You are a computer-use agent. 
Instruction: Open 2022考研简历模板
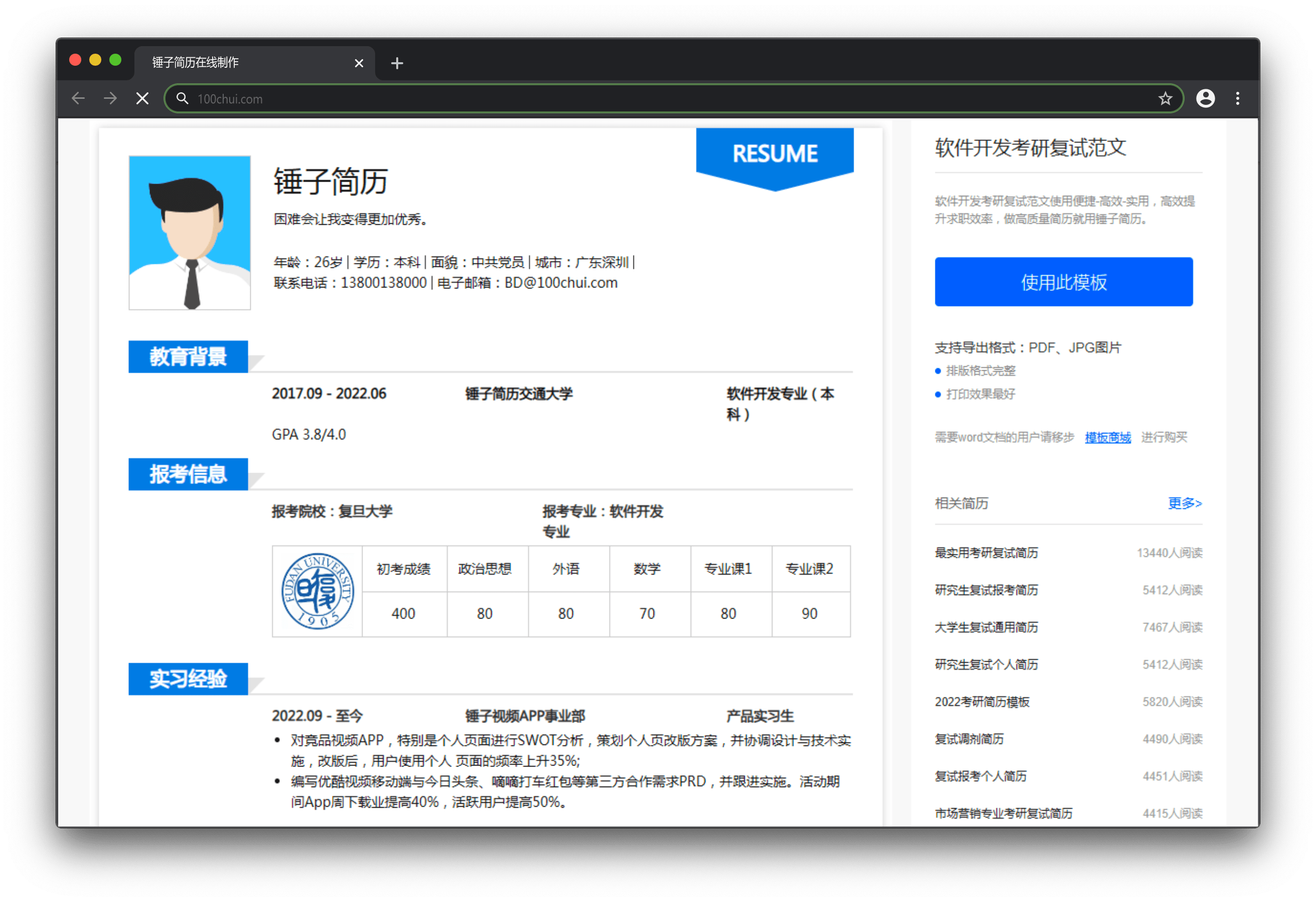(982, 702)
